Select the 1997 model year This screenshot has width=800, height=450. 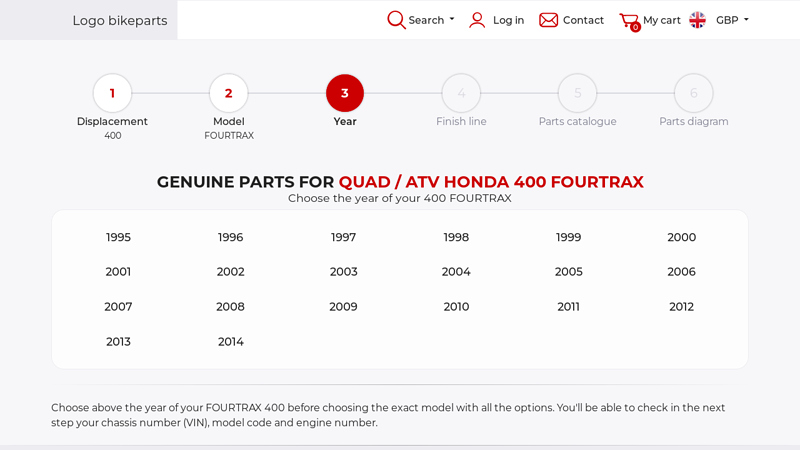[x=343, y=237]
